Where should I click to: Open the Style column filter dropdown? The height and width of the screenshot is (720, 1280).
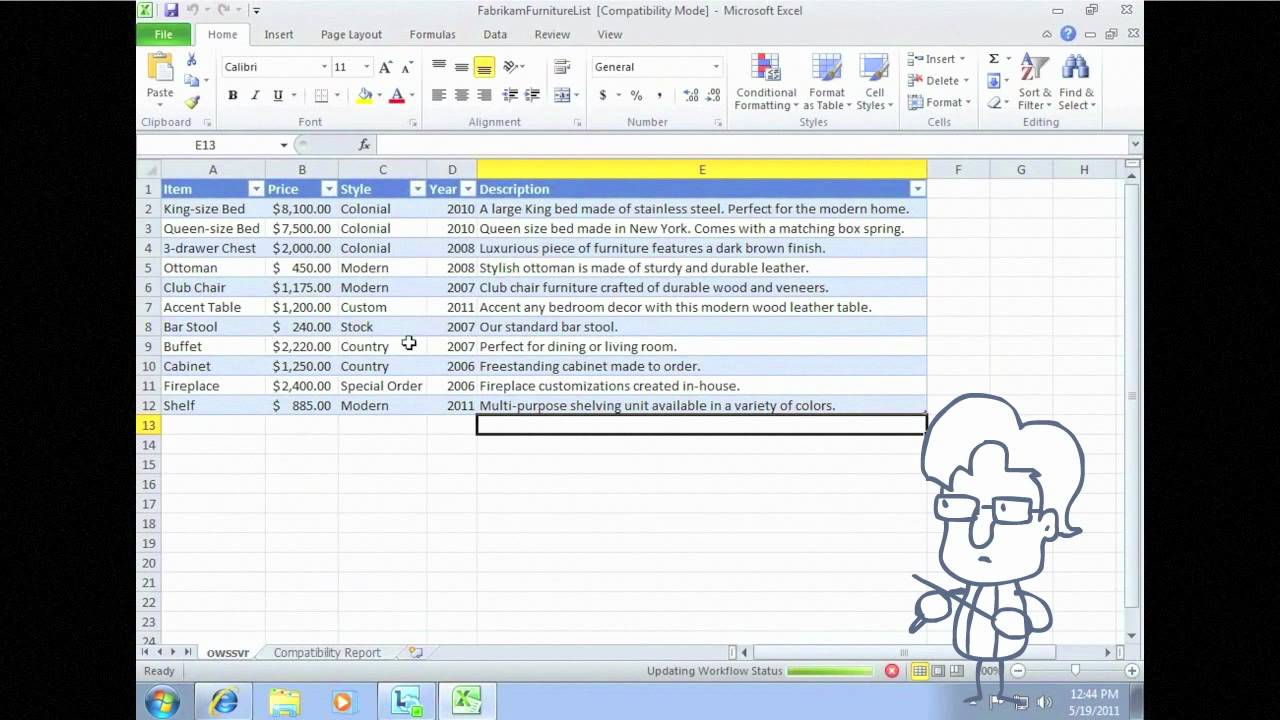(417, 189)
